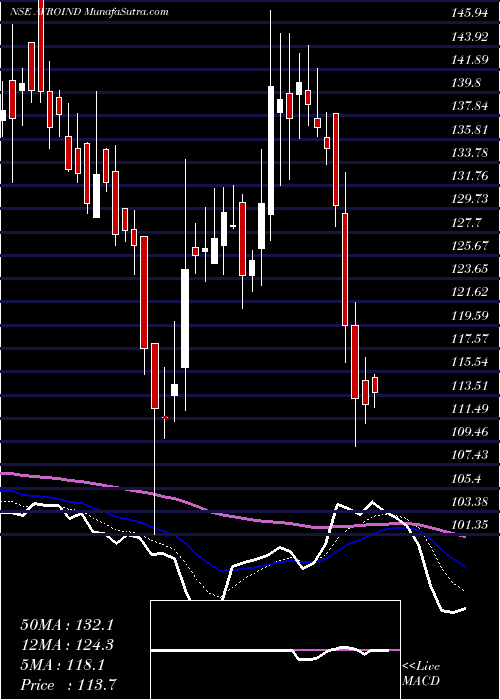
Task: Click the 135.81 price axis label
Action: 469,129
